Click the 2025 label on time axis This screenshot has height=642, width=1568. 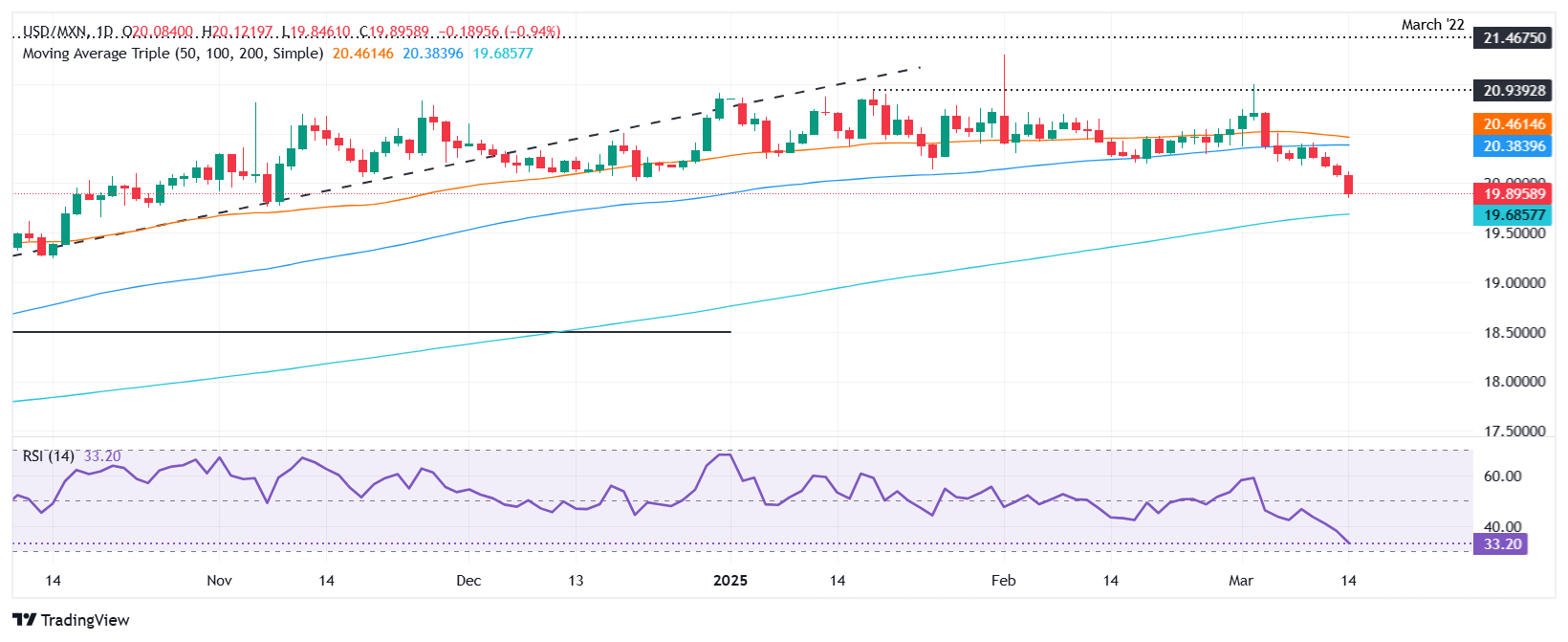(x=730, y=581)
